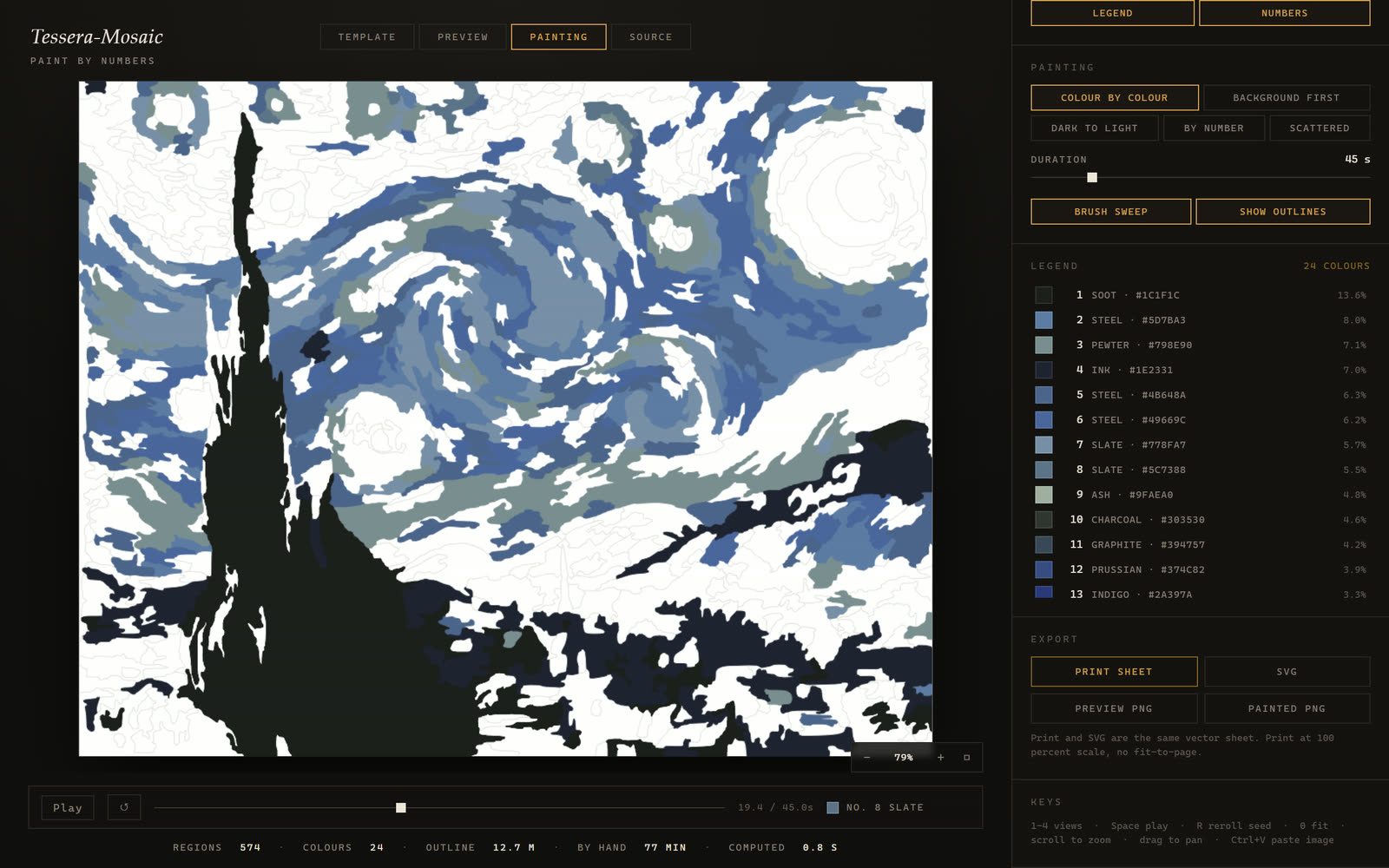Click the outline length '12.7 M'
This screenshot has width=1389, height=868.
[514, 847]
